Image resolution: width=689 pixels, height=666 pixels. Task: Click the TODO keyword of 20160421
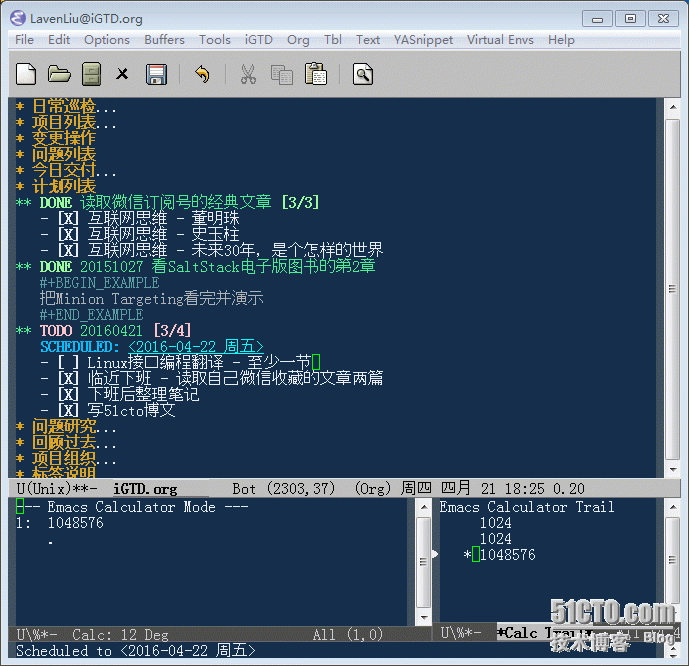(x=56, y=331)
